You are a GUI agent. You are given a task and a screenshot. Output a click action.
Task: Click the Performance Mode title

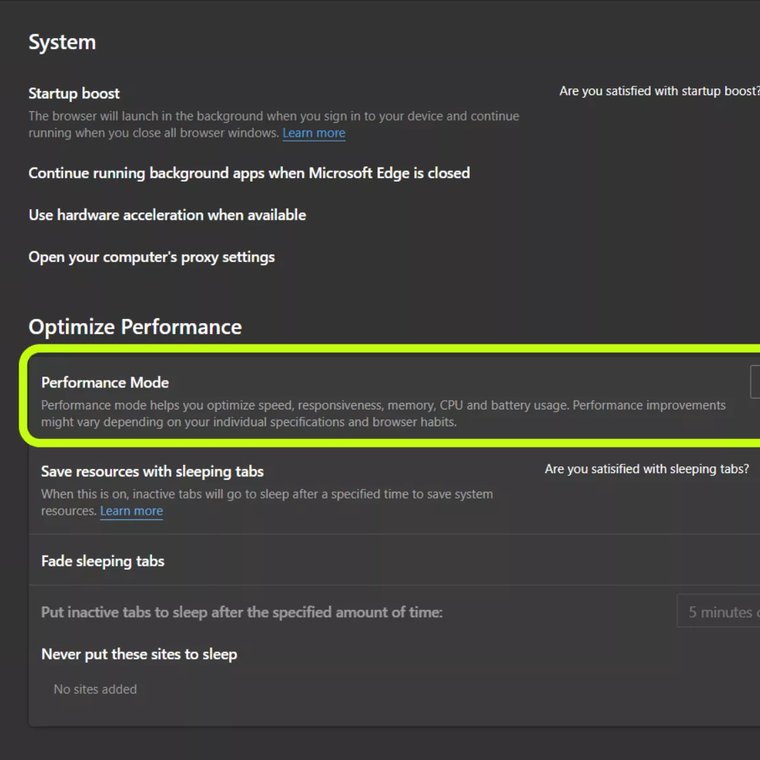point(105,382)
